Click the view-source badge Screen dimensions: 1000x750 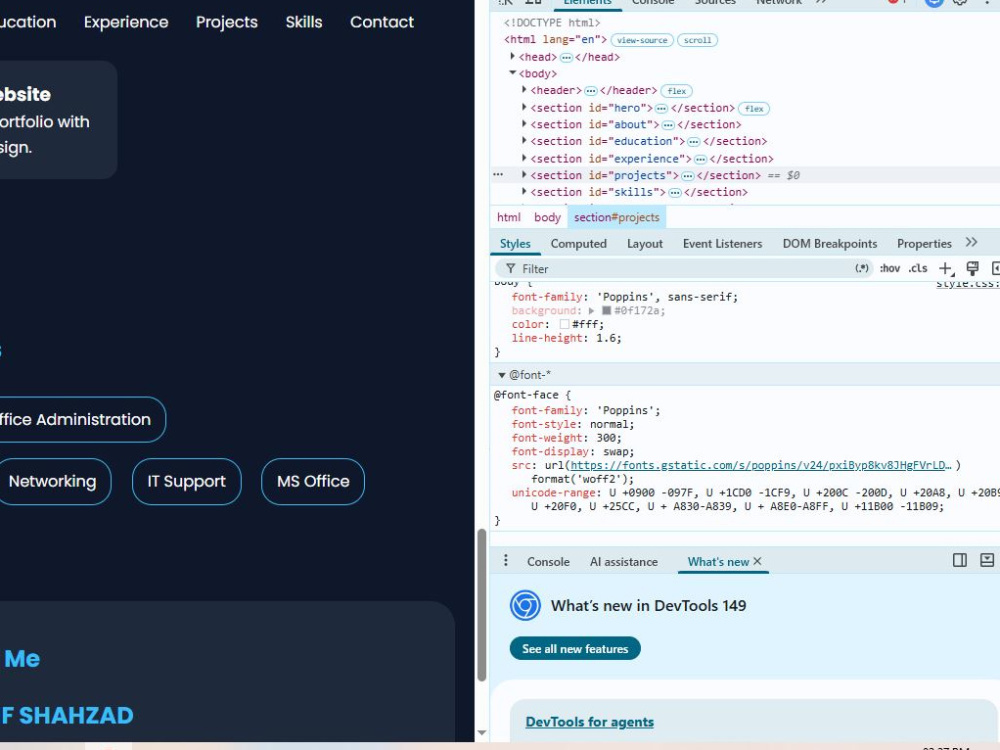[642, 40]
